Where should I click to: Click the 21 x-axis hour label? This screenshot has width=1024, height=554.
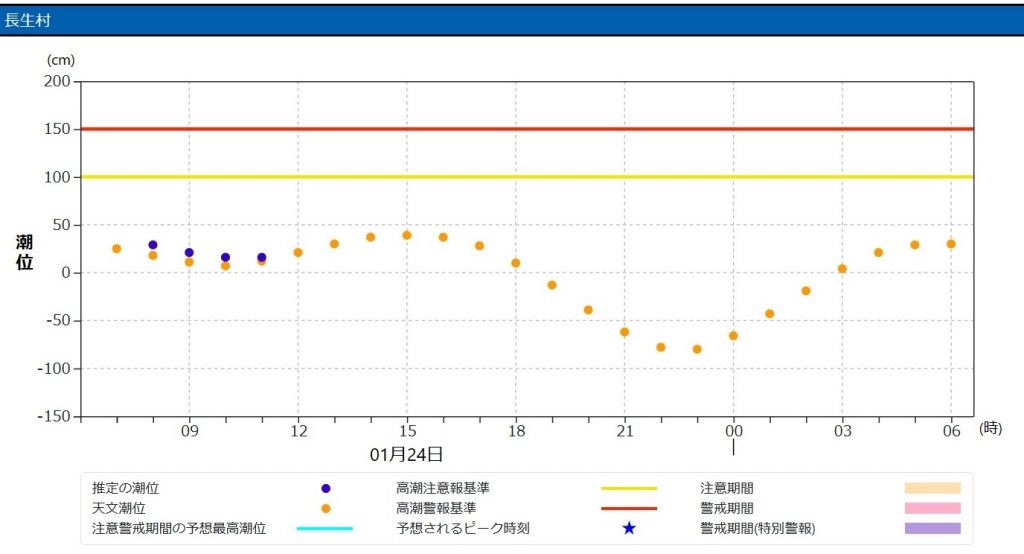(x=625, y=431)
